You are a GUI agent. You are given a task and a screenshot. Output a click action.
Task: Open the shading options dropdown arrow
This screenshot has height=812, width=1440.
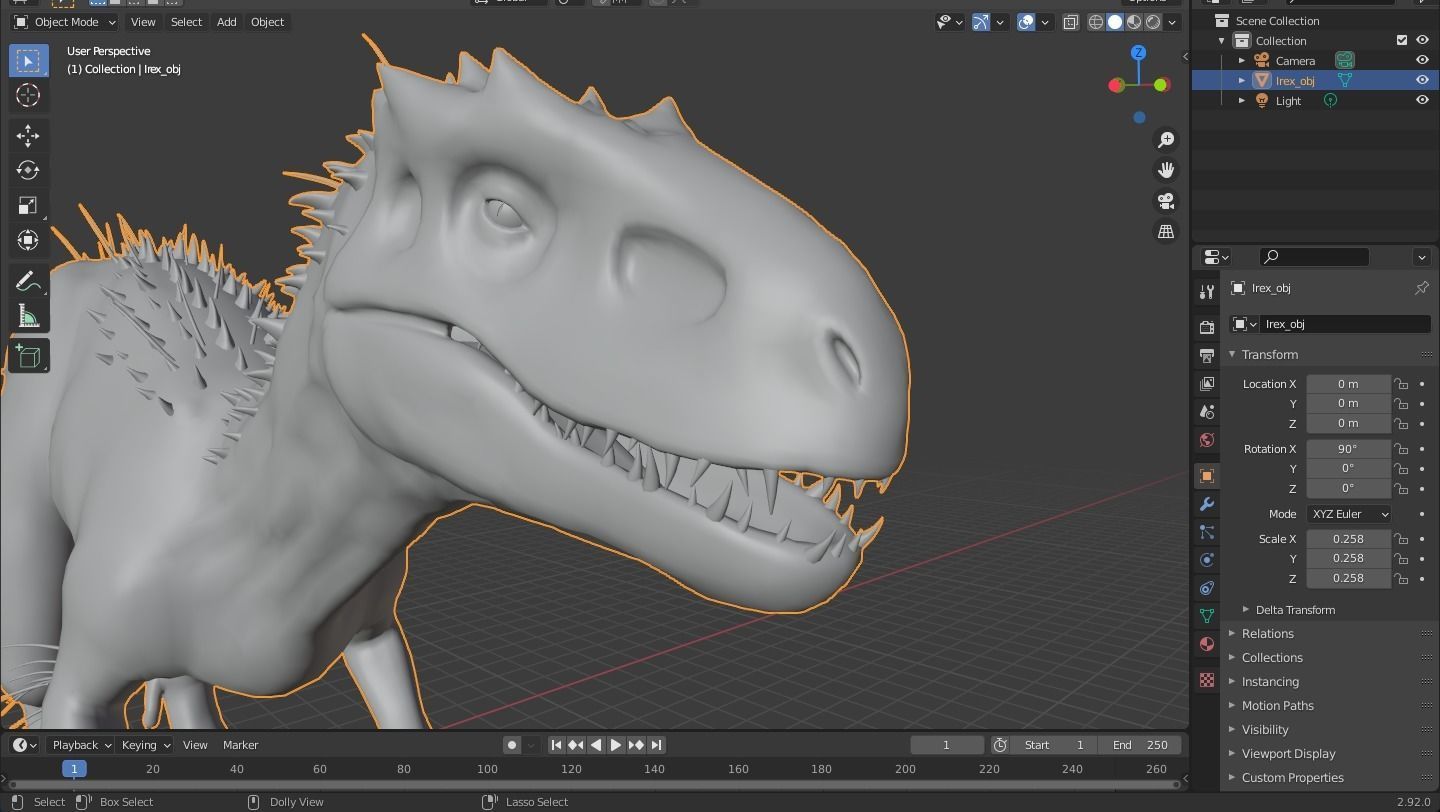[x=1172, y=22]
